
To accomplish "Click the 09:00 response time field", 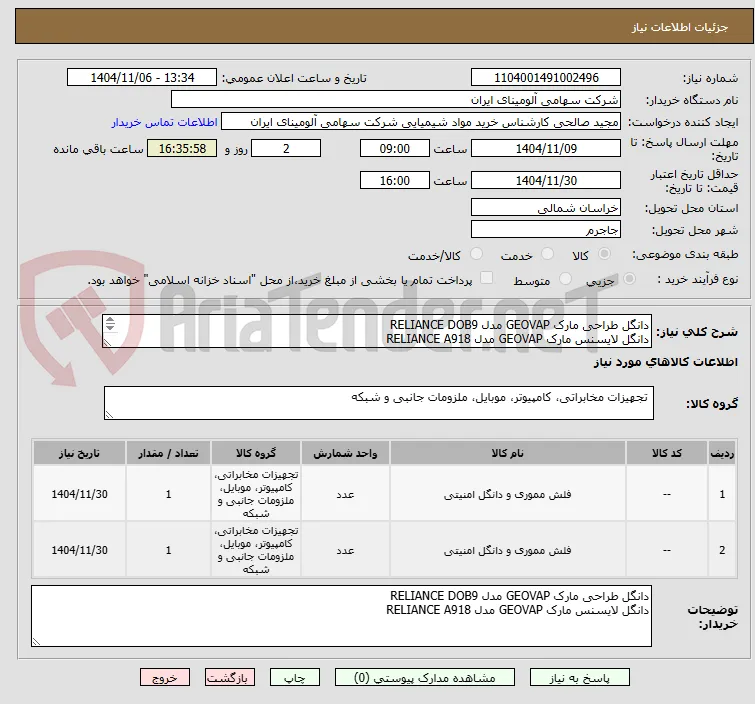I will pos(394,148).
